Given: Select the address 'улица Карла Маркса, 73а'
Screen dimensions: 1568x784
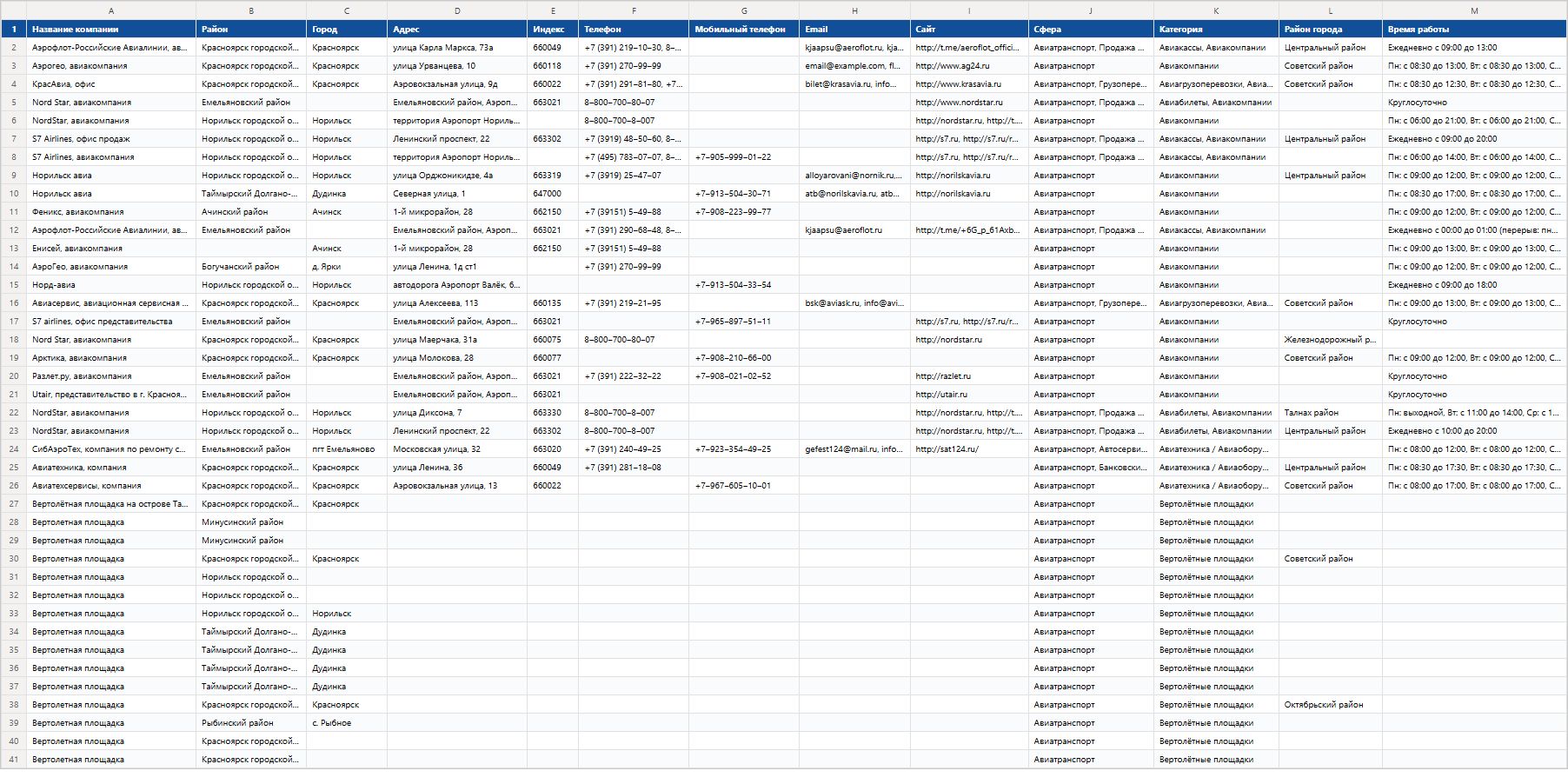Looking at the screenshot, I should (x=457, y=48).
